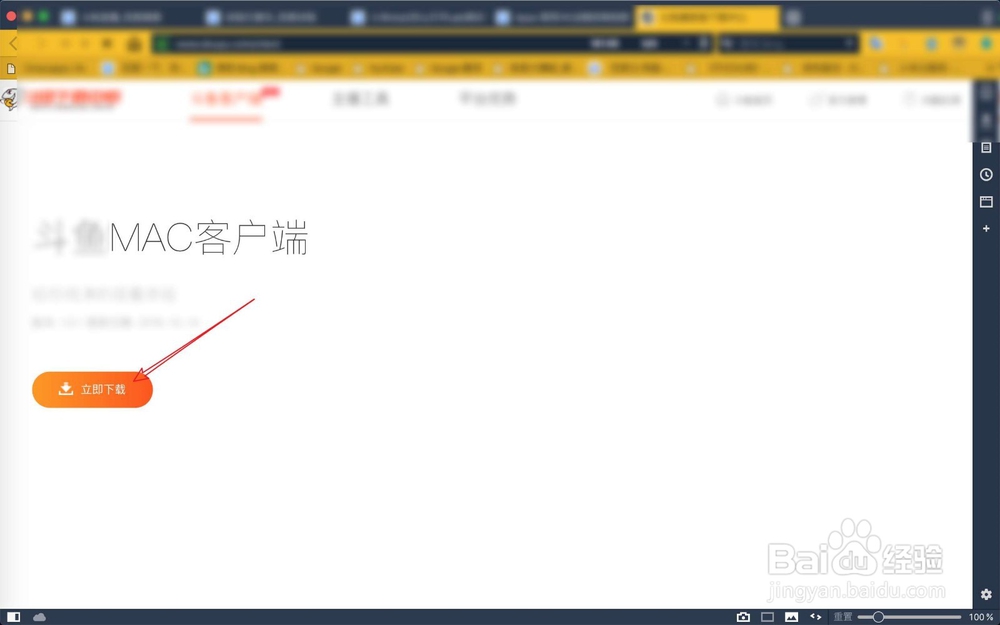Open the source code icon in the status bar
This screenshot has width=1000, height=625.
pyautogui.click(x=815, y=617)
